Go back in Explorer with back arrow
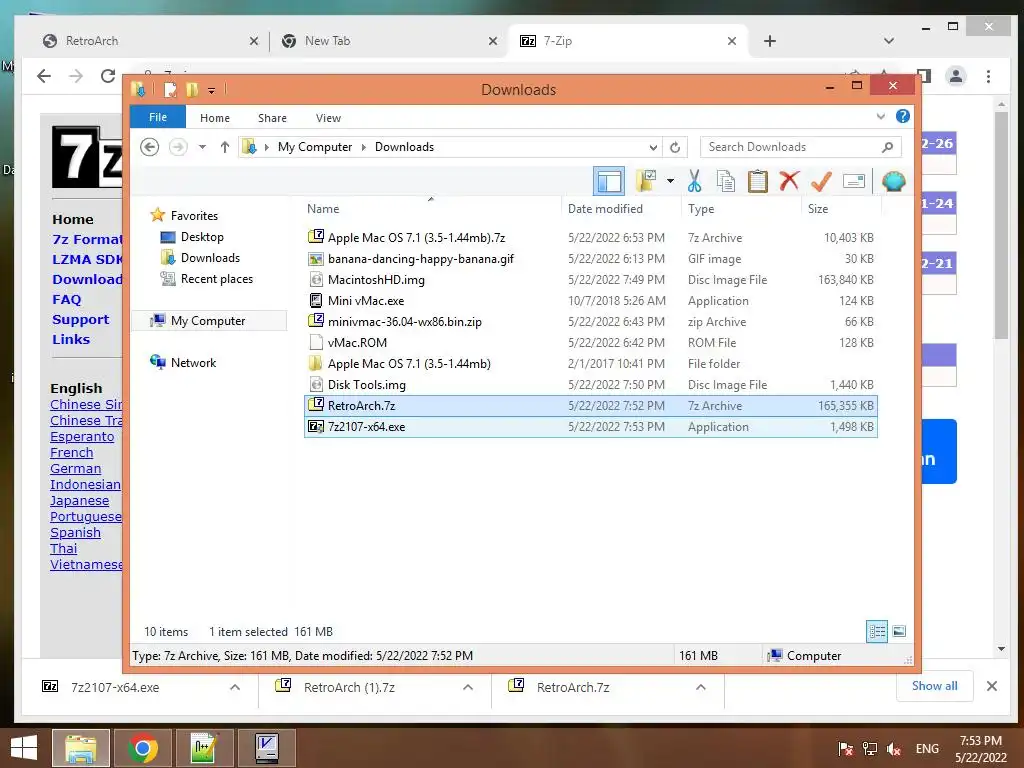This screenshot has height=768, width=1024. point(150,147)
